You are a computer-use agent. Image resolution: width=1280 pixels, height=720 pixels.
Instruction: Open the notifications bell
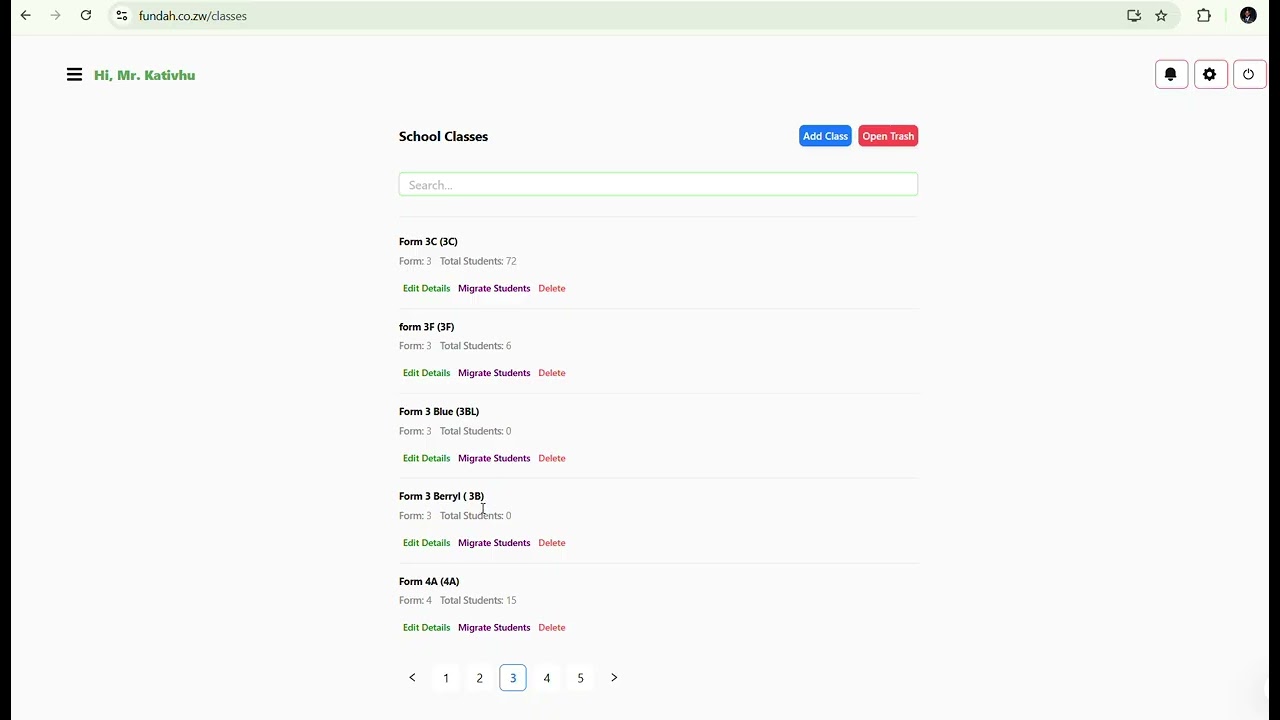[1171, 75]
